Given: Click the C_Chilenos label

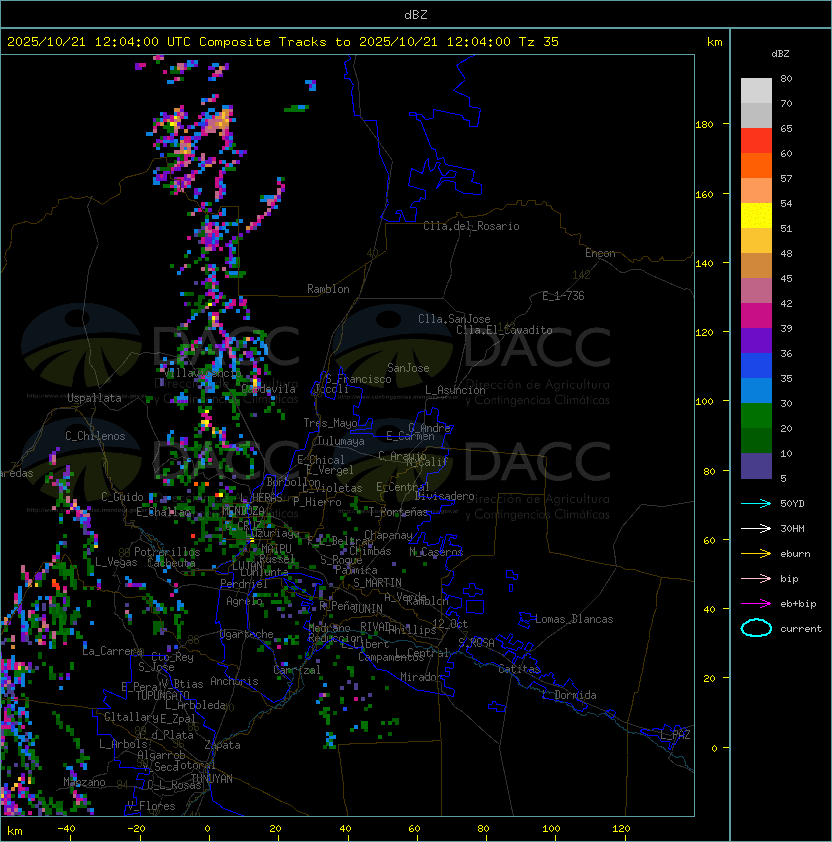Looking at the screenshot, I should click(95, 436).
